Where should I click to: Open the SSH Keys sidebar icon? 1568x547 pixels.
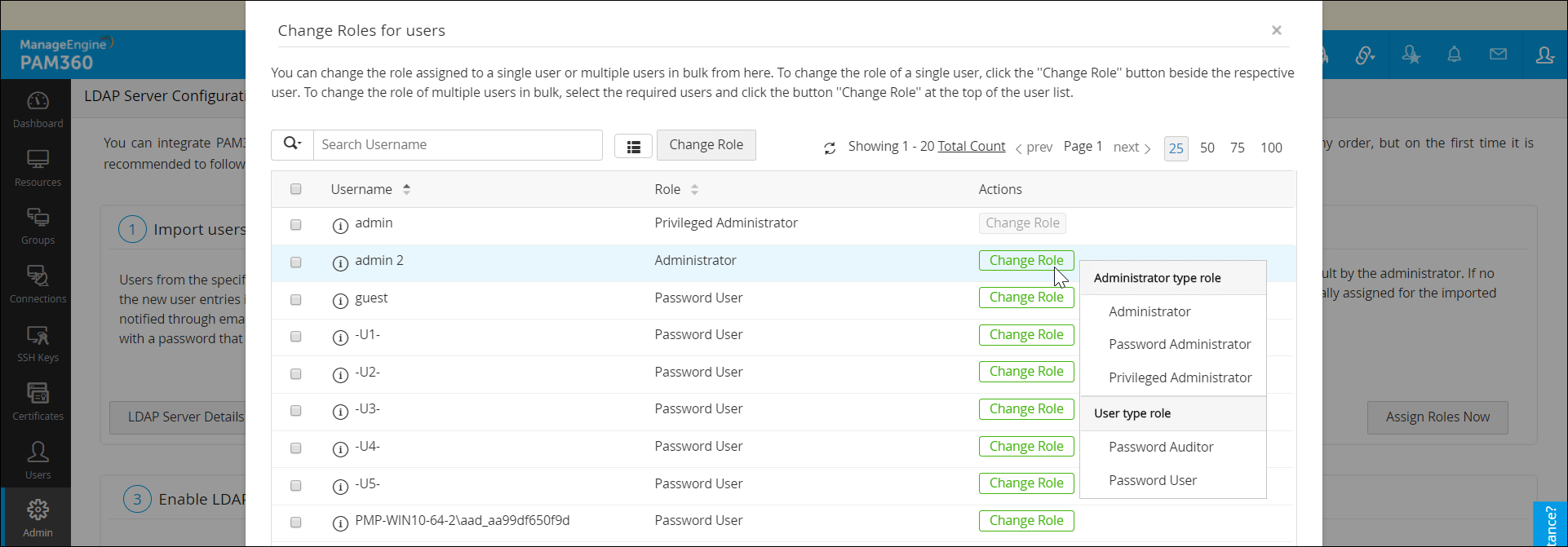pos(38,343)
